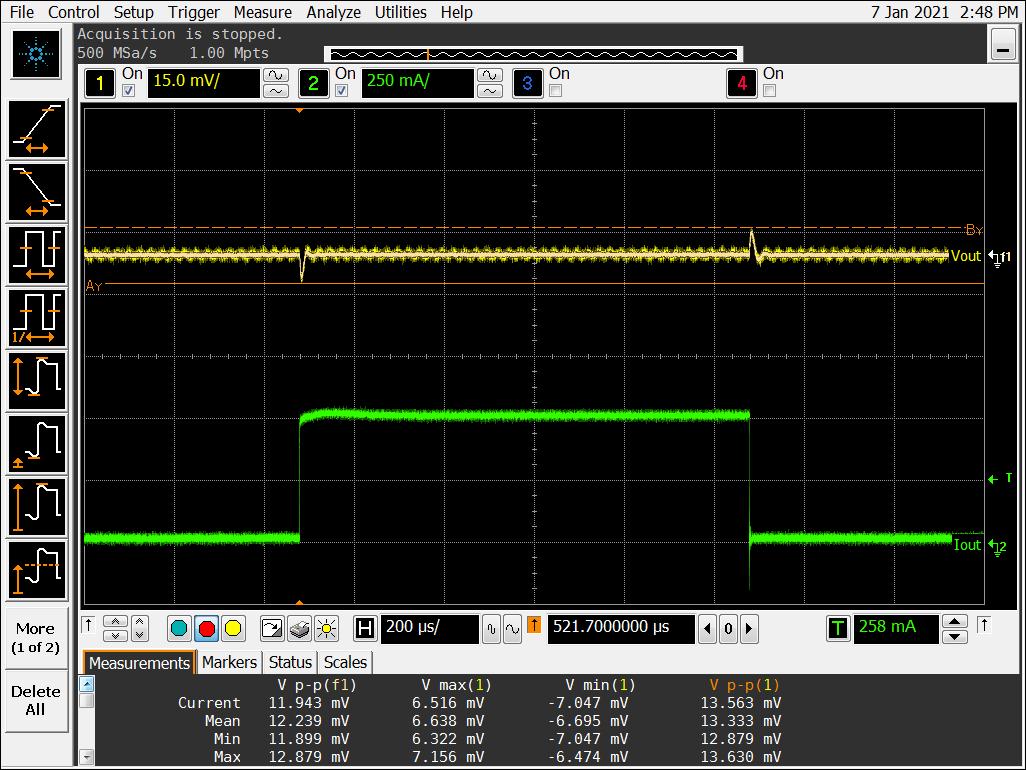Screen dimensions: 1026x770
Task: Open the Analyze menu
Action: pos(334,12)
